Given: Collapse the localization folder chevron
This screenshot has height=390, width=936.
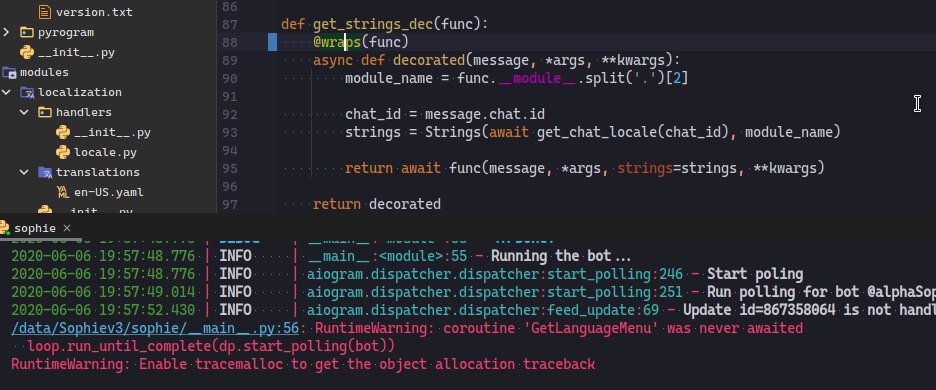Looking at the screenshot, I should pos(7,93).
